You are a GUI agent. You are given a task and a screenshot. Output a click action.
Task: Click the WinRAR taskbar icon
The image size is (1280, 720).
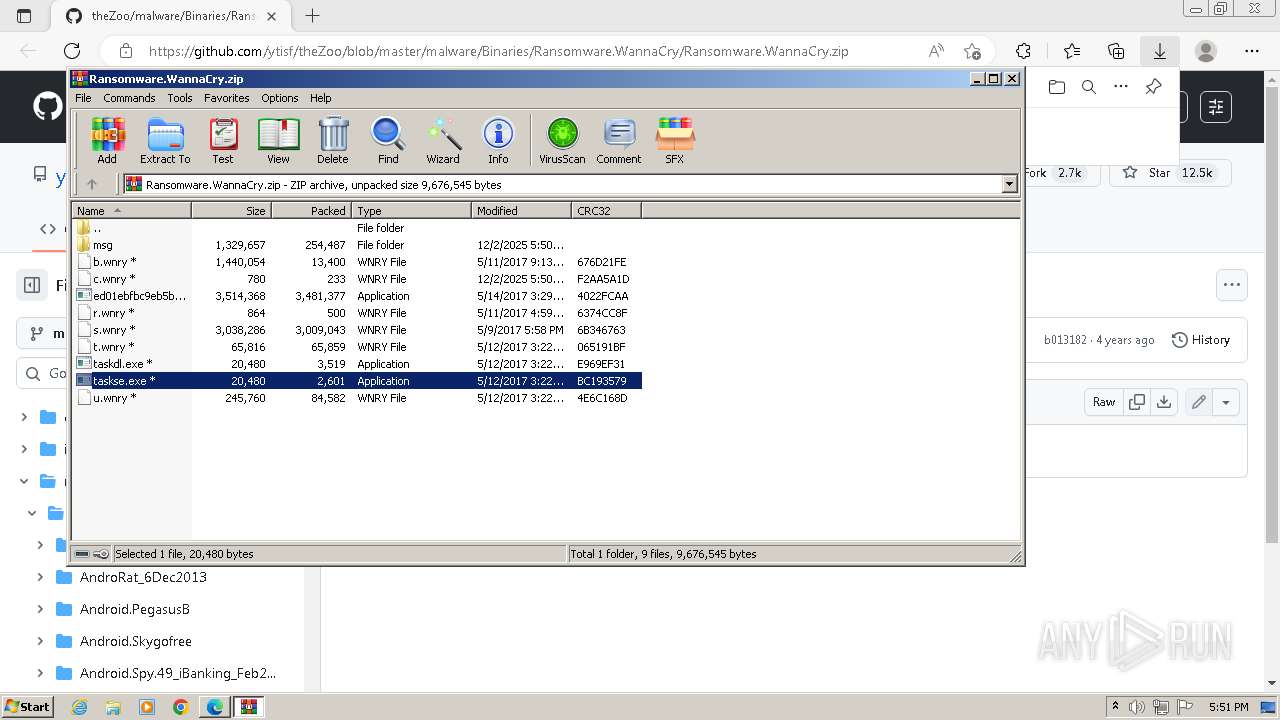248,707
